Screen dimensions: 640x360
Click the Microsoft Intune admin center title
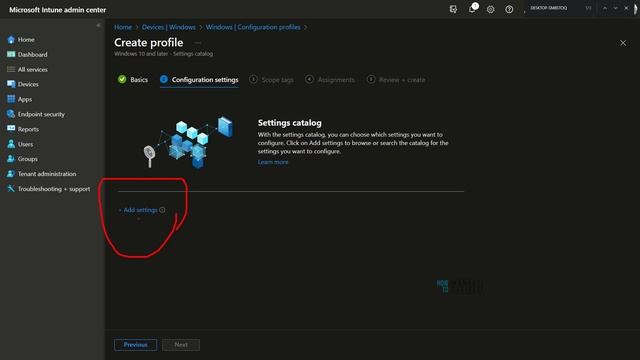(x=58, y=10)
